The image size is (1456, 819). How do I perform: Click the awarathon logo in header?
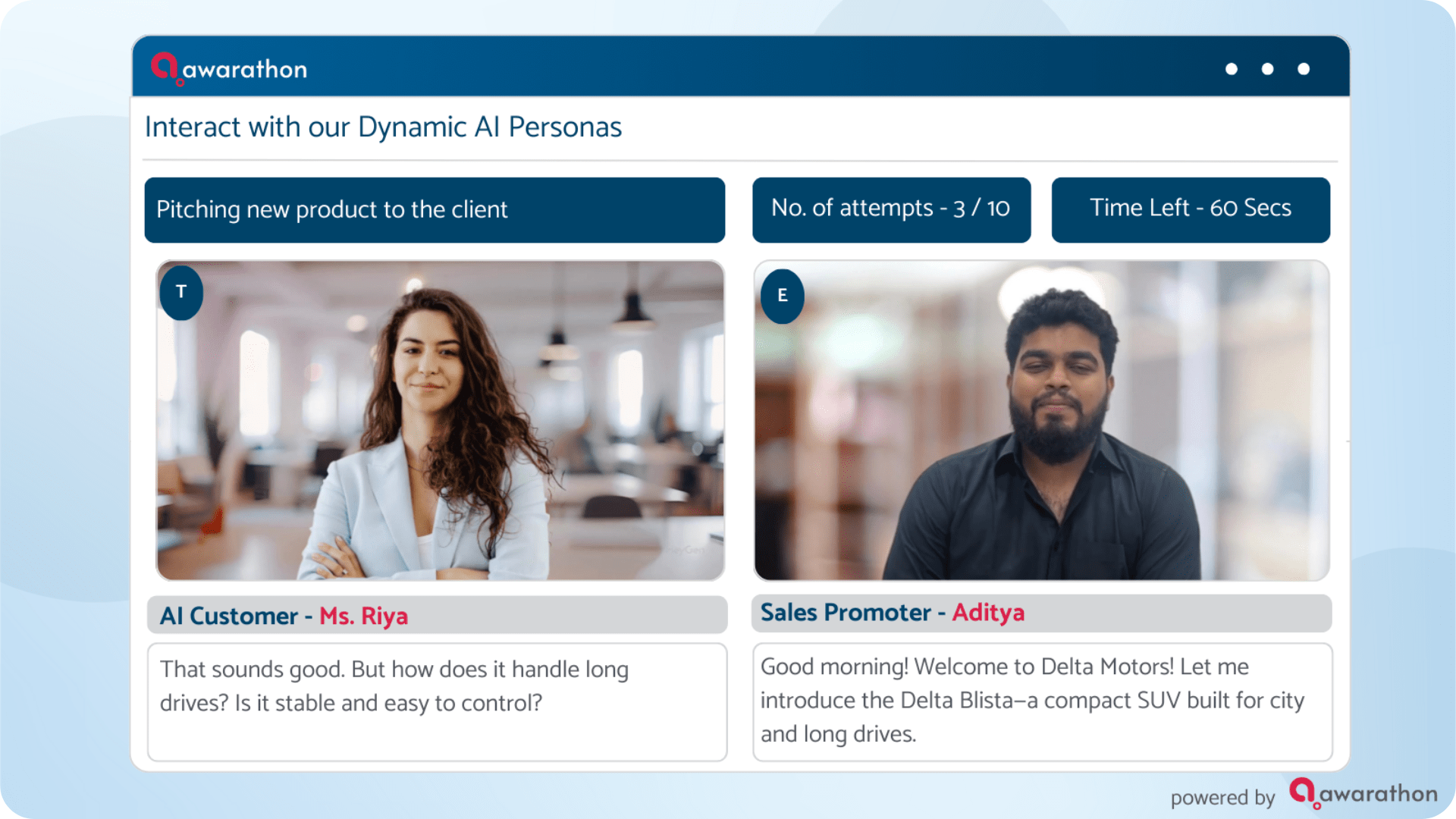[x=229, y=69]
